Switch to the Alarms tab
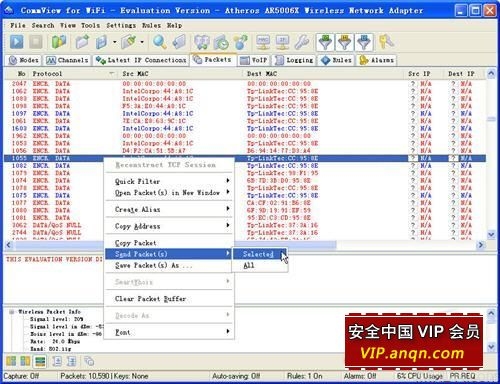The width and height of the screenshot is (500, 384). point(377,60)
